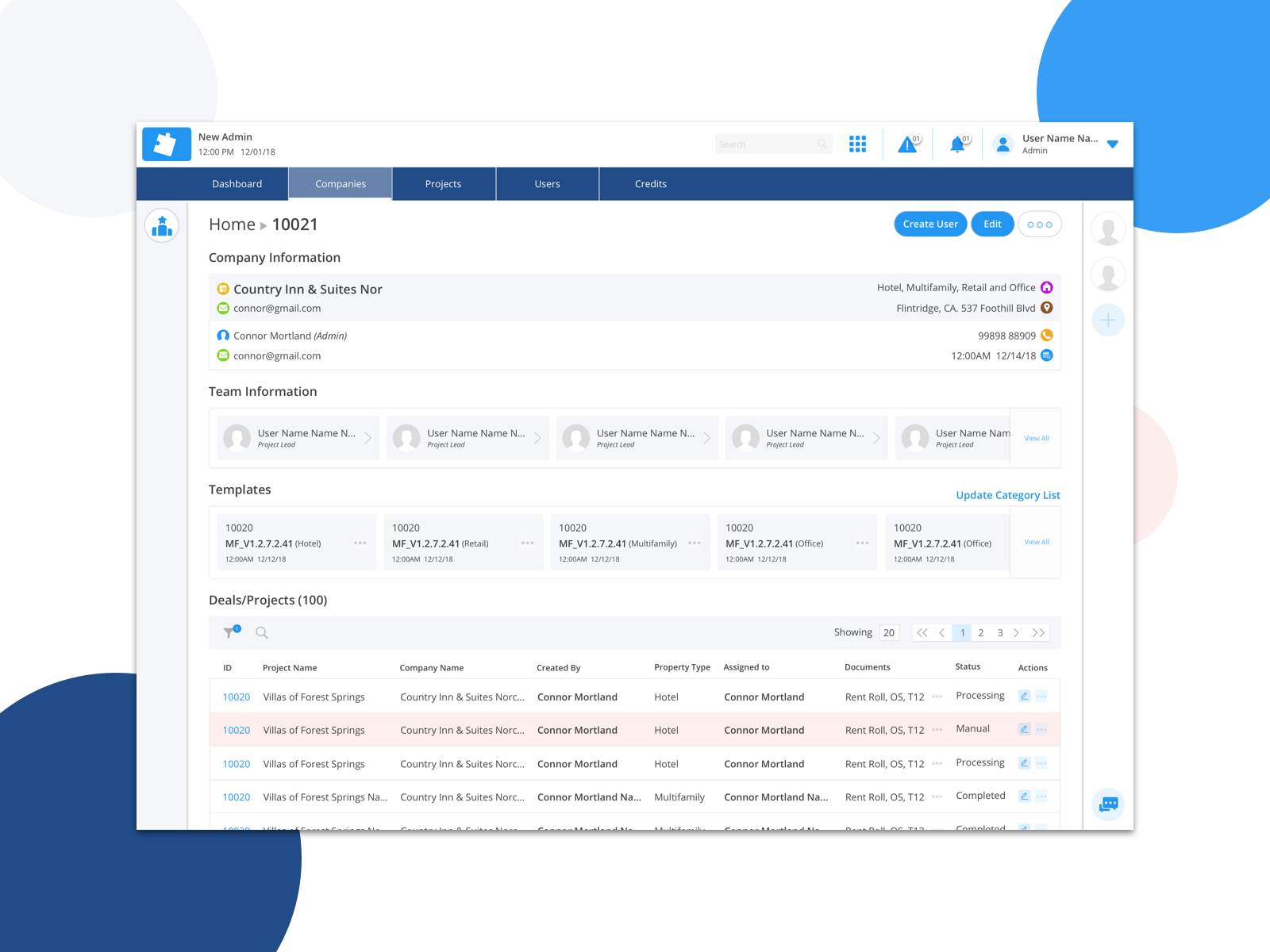Click the deals table search magnifier icon
1270x952 pixels.
click(x=262, y=633)
